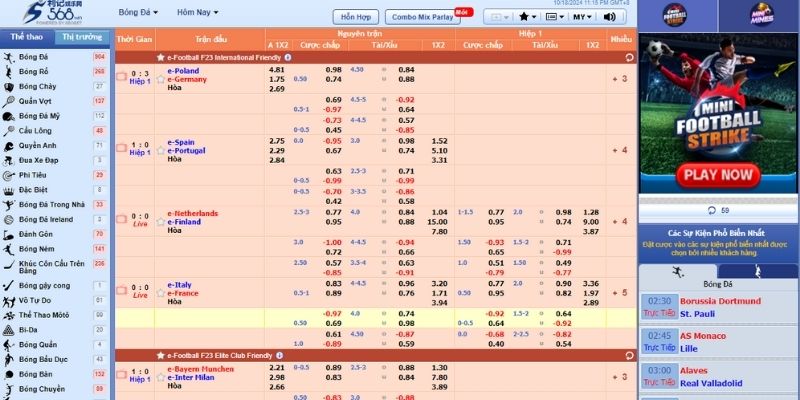Favorite the e-Bayern Munchen vs e-Inter Milan star
The image size is (800, 400).
point(161,378)
